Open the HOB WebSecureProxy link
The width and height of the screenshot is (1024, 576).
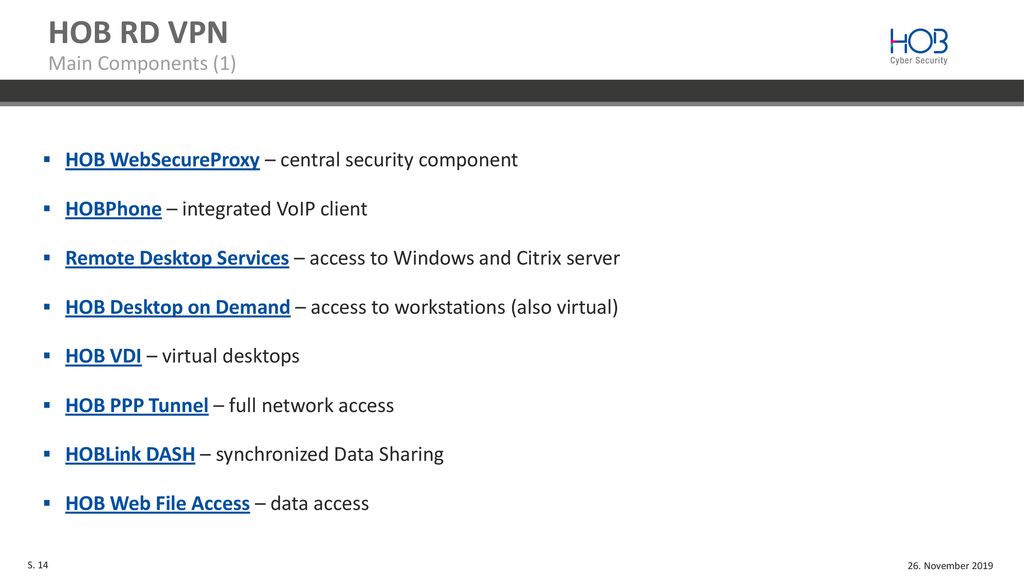162,160
